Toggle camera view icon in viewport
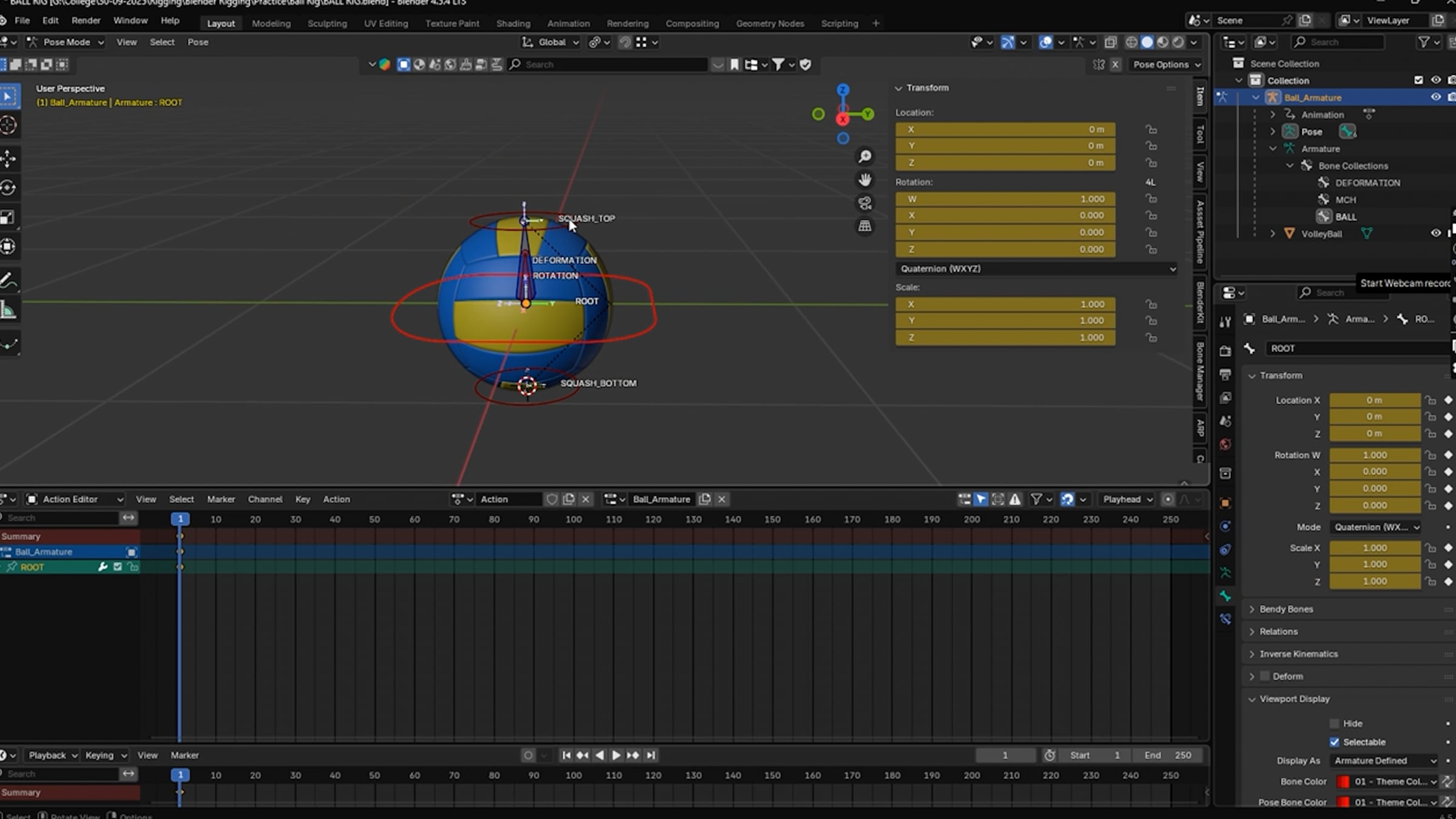 coord(865,203)
